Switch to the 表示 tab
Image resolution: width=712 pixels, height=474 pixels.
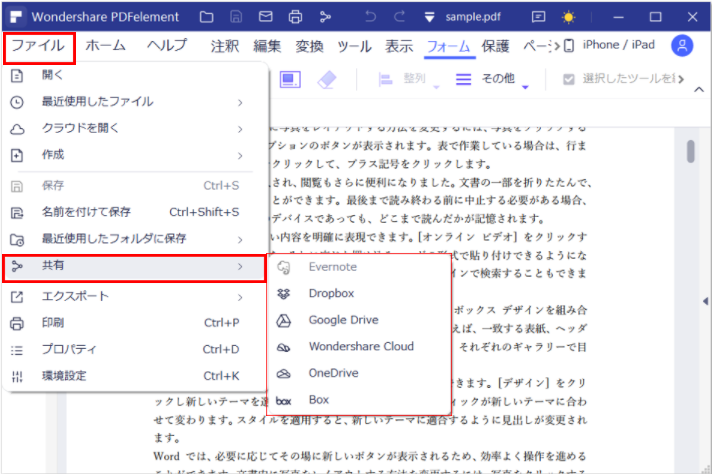pyautogui.click(x=399, y=46)
